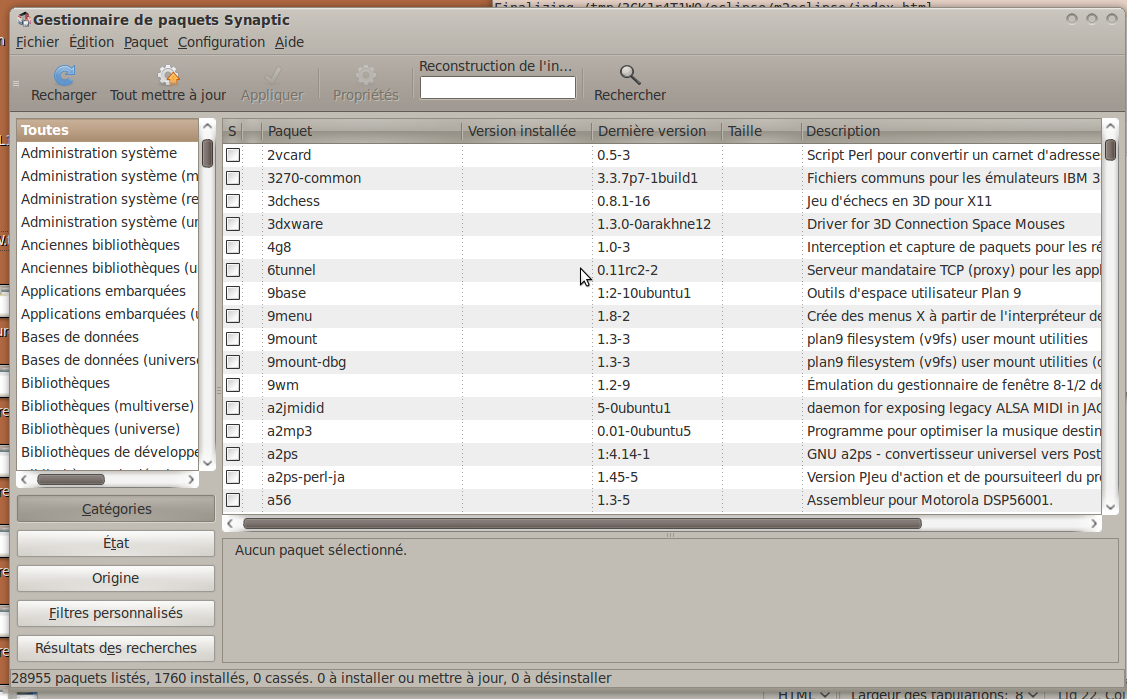
Task: Tick the a2ps package checkbox
Action: tap(233, 454)
